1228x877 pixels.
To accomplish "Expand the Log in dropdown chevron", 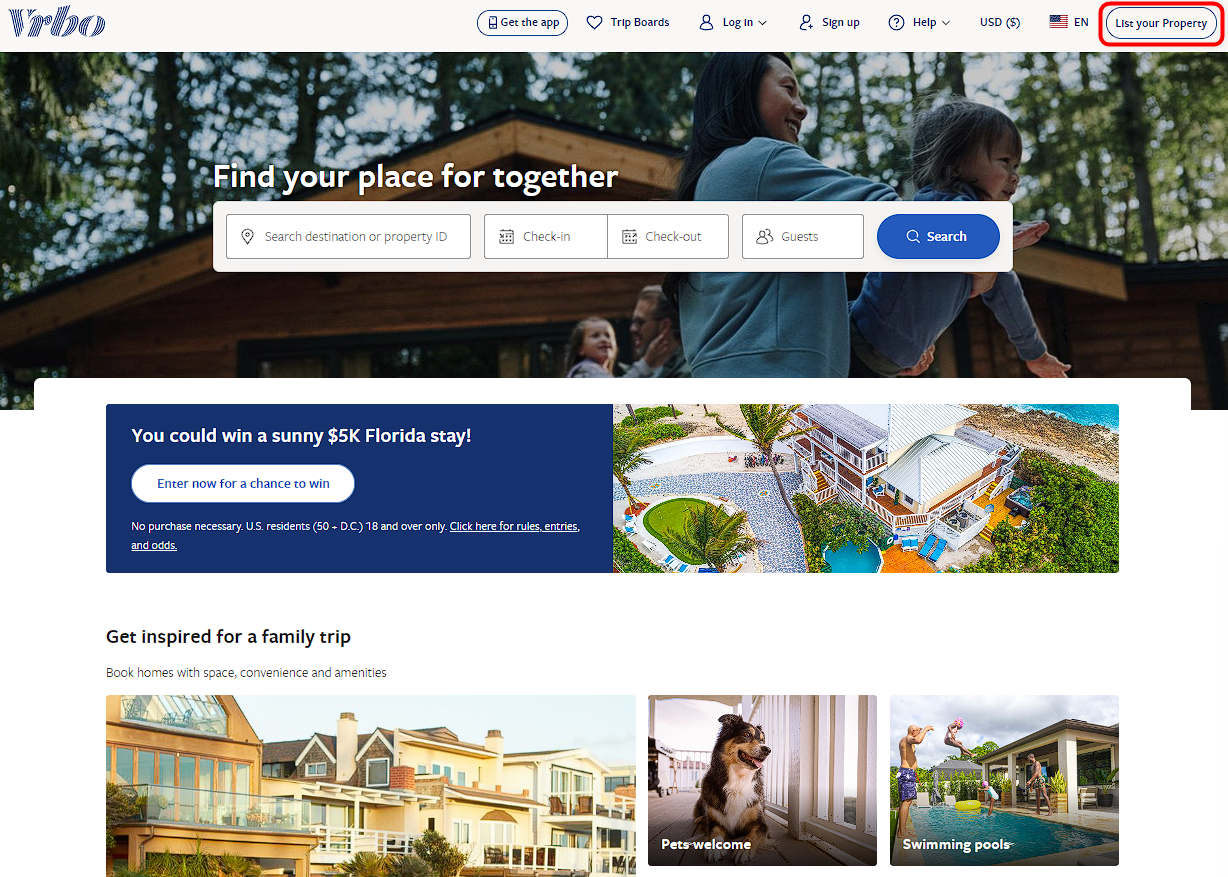I will pos(763,23).
